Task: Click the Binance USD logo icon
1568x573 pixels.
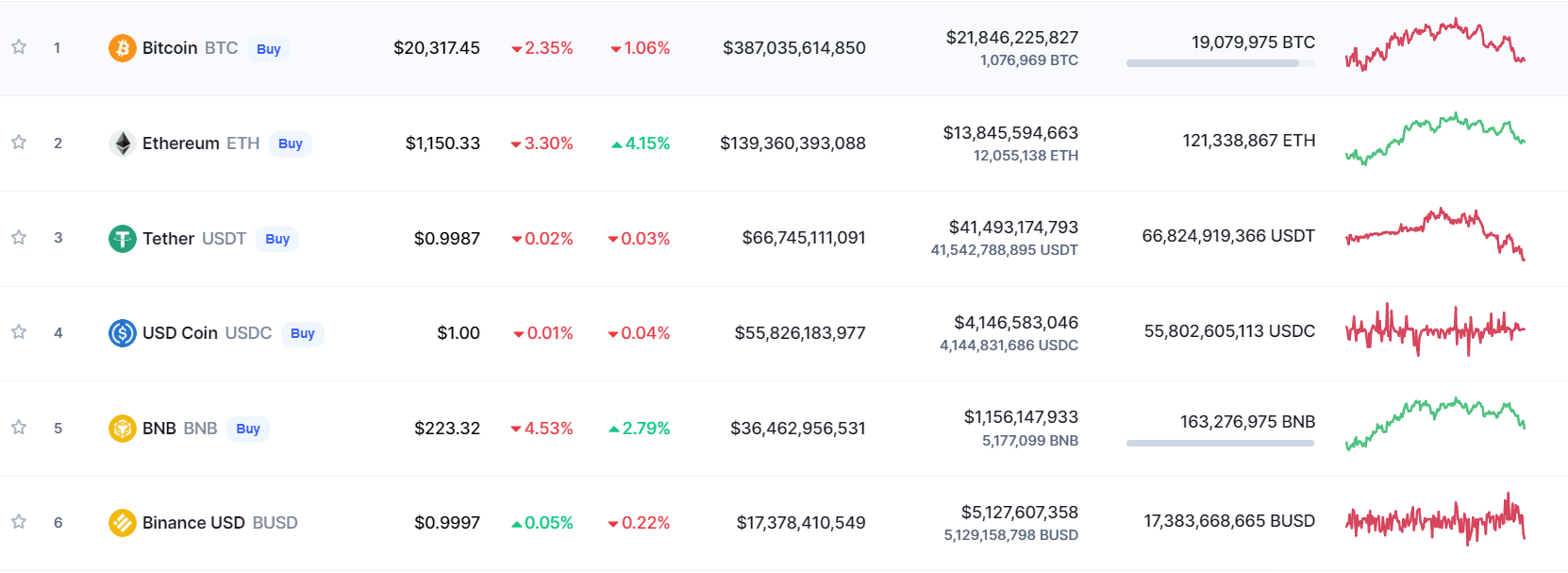Action: coord(122,522)
